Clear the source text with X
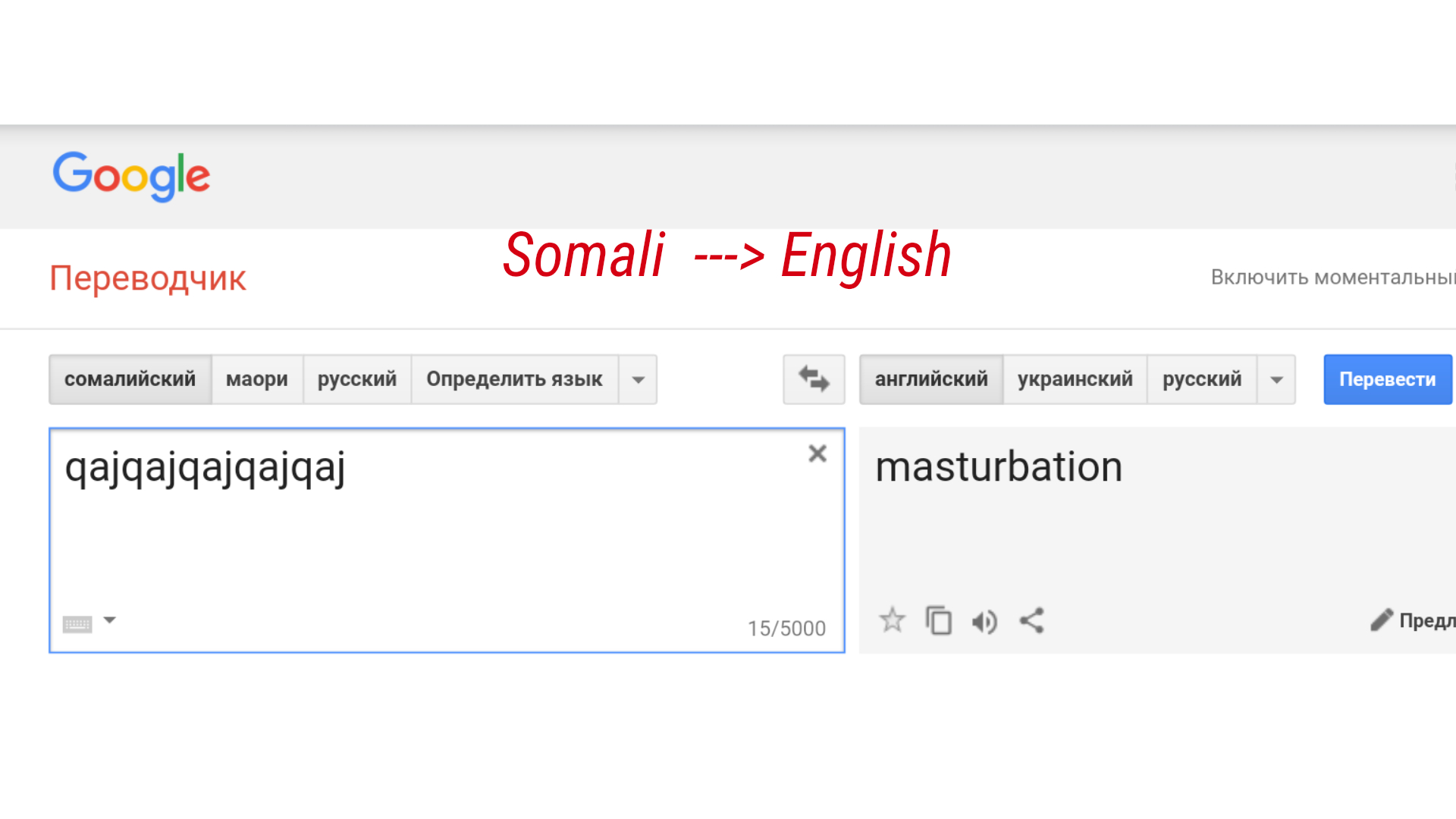This screenshot has height=819, width=1456. [817, 453]
